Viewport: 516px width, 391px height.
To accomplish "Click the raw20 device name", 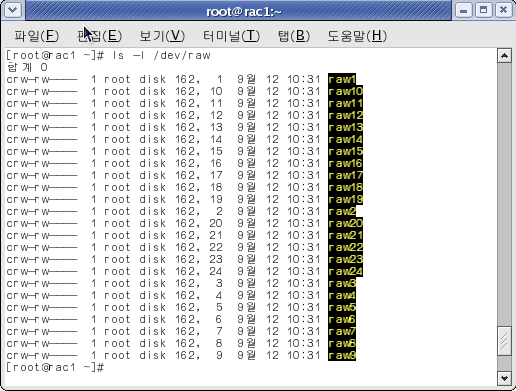I will click(345, 223).
